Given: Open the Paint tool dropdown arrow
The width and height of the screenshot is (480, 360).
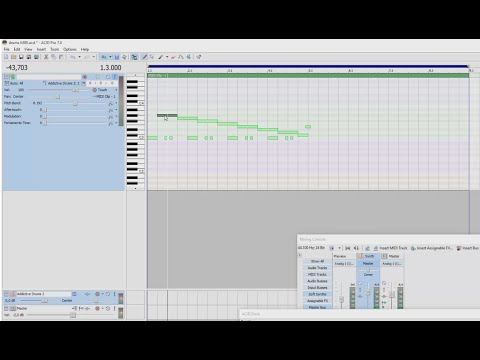Looking at the screenshot, I should (167, 57).
